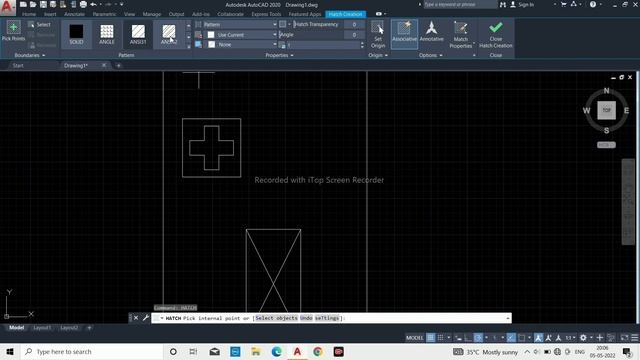
Task: Open status bar customization hamburger menu
Action: pyautogui.click(x=635, y=338)
